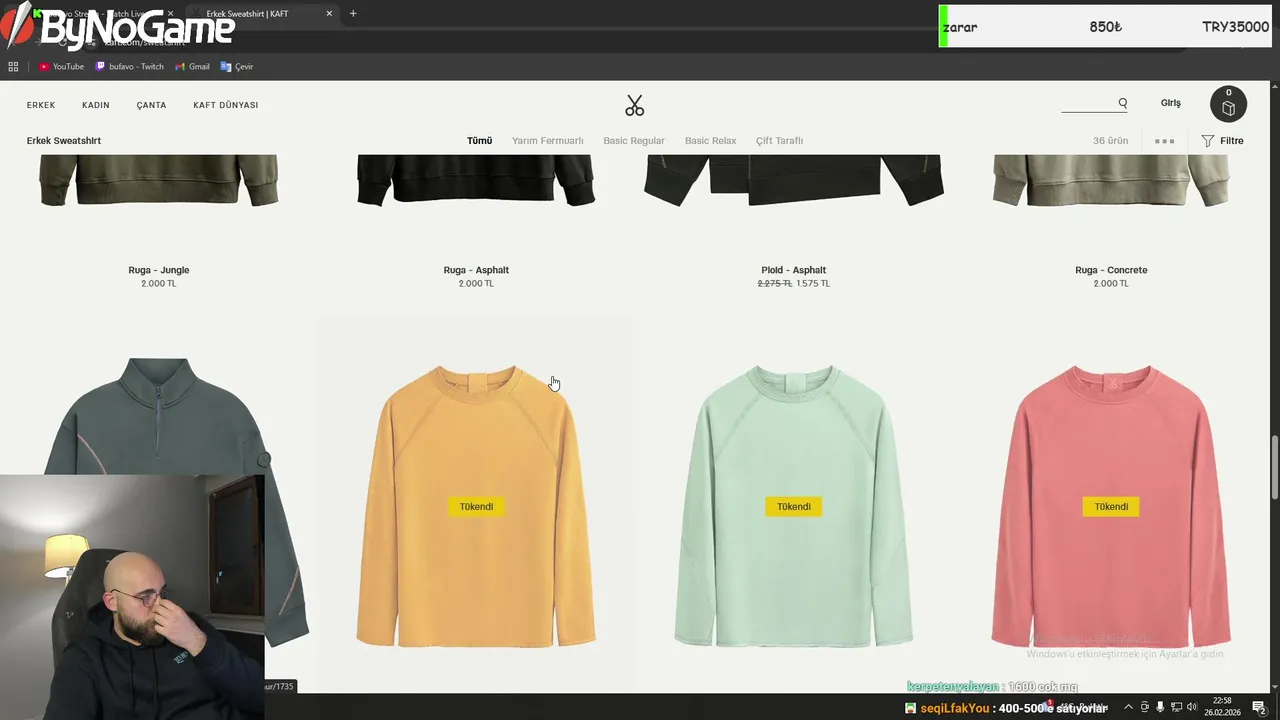Select the Basic Regular category tab

634,141
